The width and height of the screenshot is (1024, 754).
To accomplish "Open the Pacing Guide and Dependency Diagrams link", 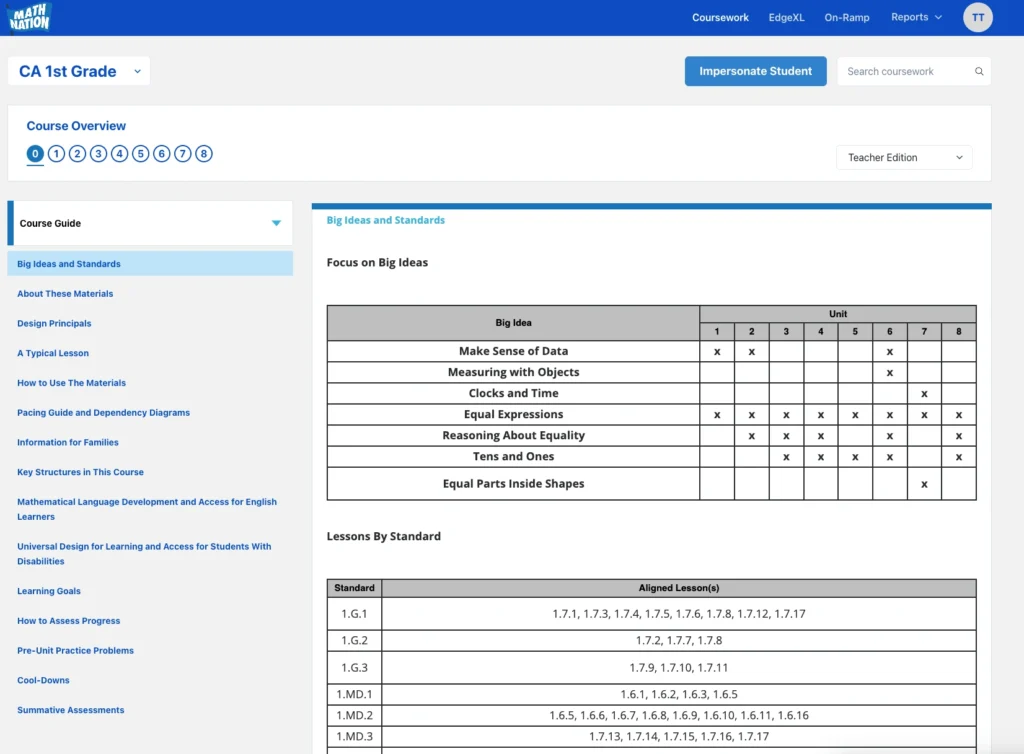I will (103, 413).
